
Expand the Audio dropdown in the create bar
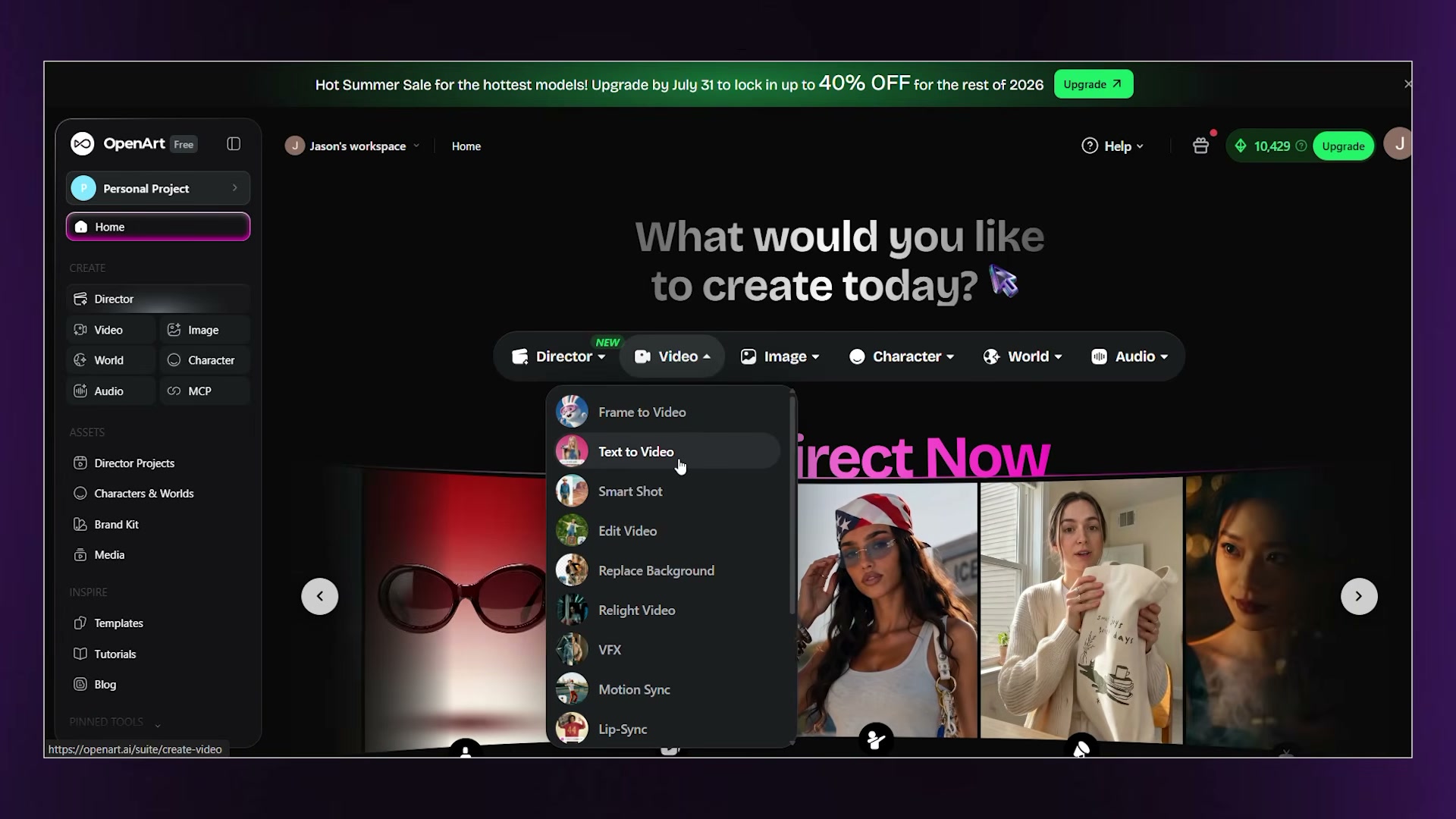tap(1129, 356)
